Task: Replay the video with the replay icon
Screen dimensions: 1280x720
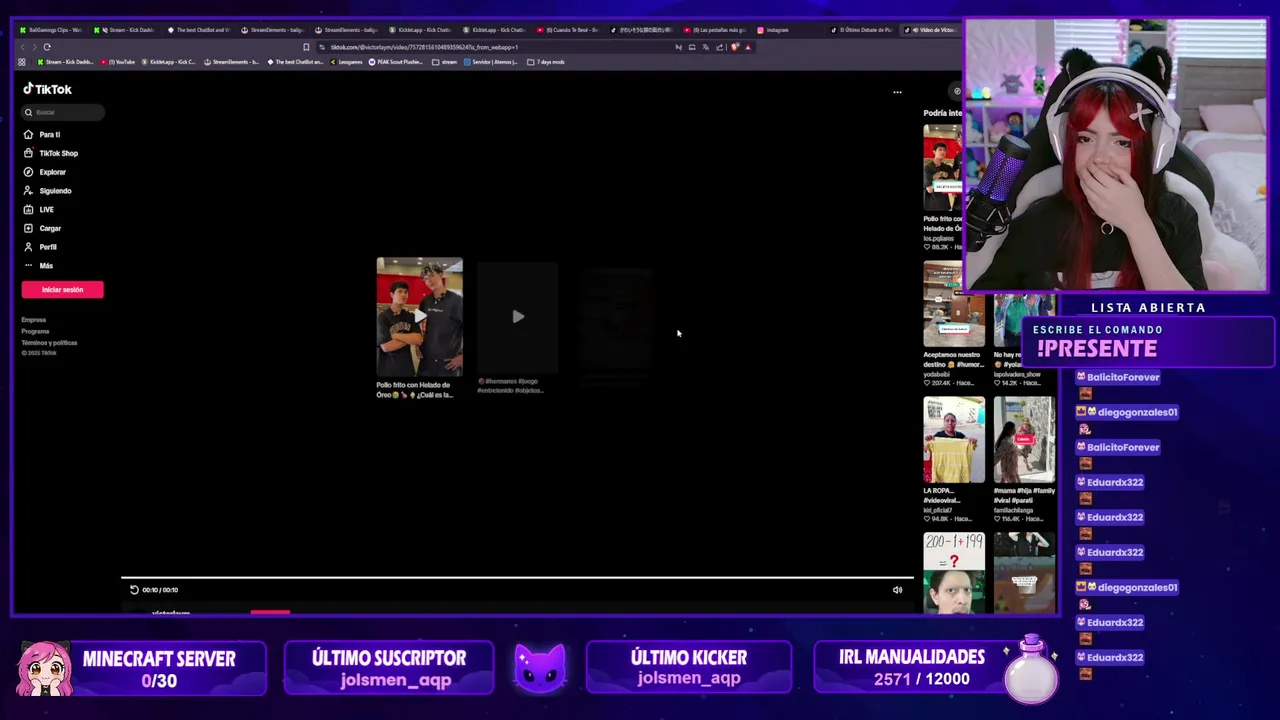Action: click(x=134, y=590)
